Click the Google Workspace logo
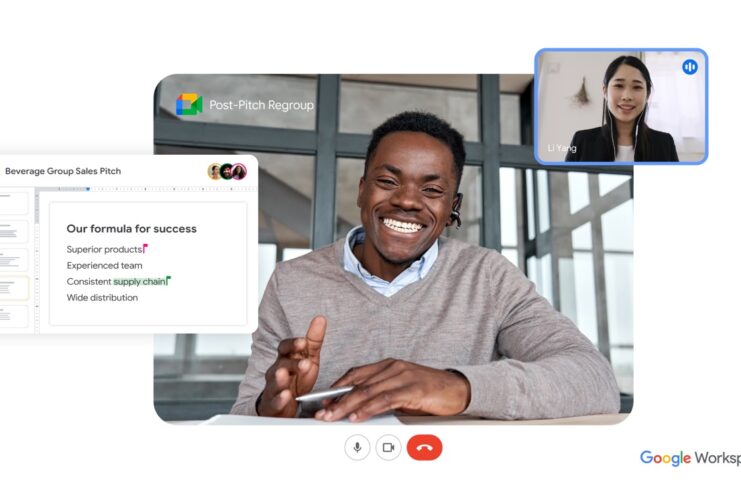Image resolution: width=741 pixels, height=486 pixels. (690, 458)
